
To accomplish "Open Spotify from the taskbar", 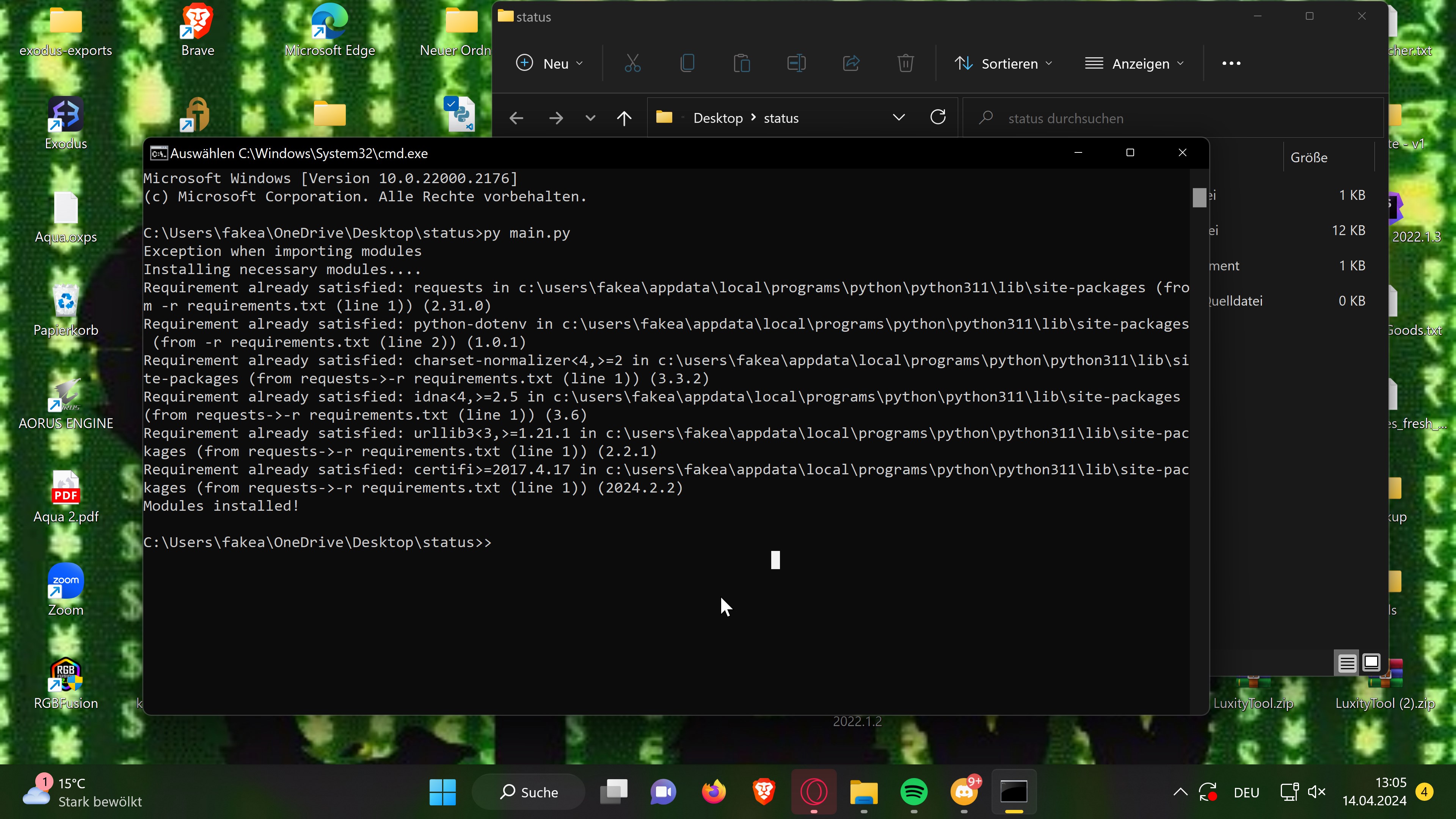I will click(x=914, y=792).
